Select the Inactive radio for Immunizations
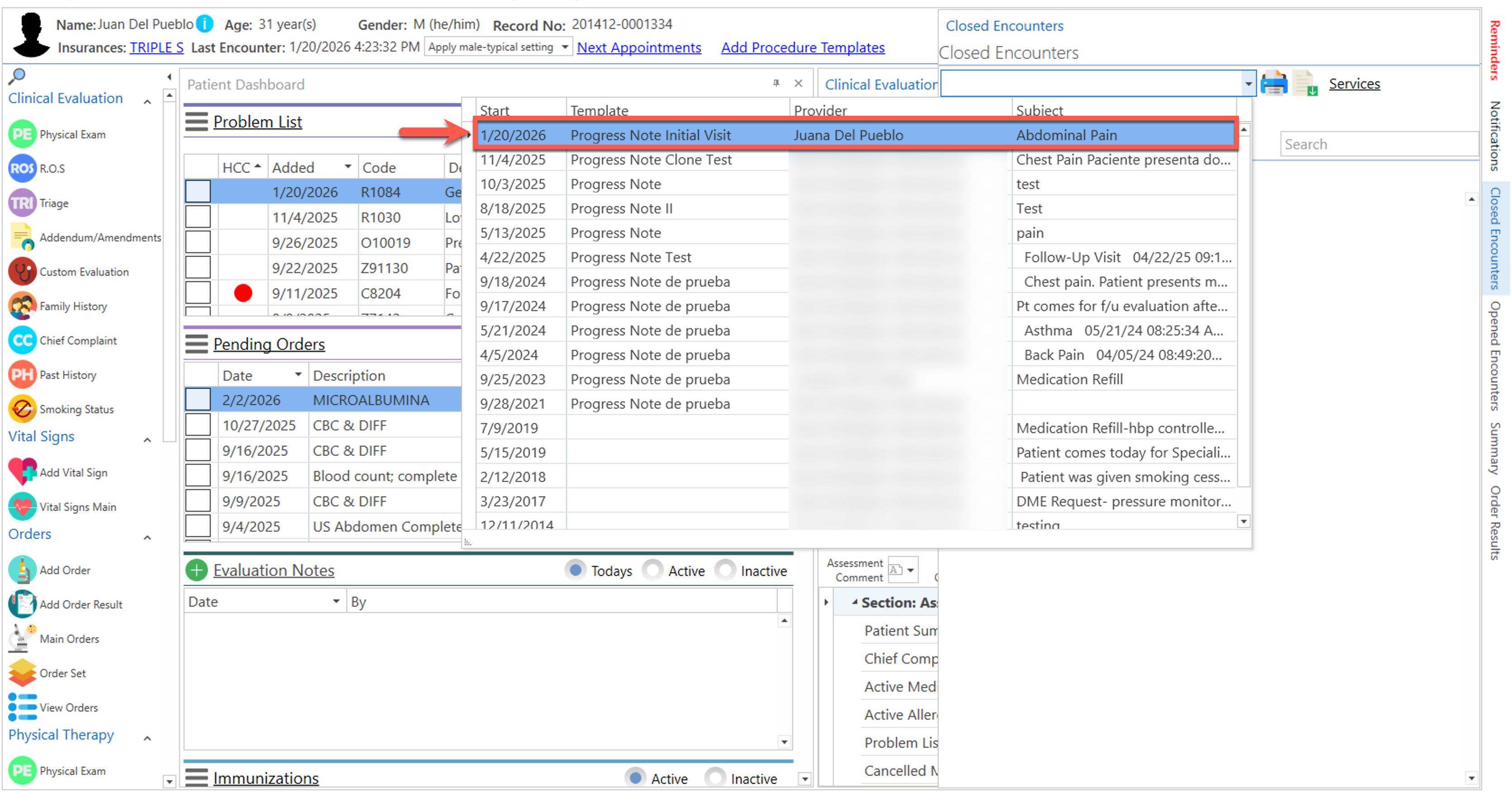Image resolution: width=1512 pixels, height=792 pixels. click(715, 778)
